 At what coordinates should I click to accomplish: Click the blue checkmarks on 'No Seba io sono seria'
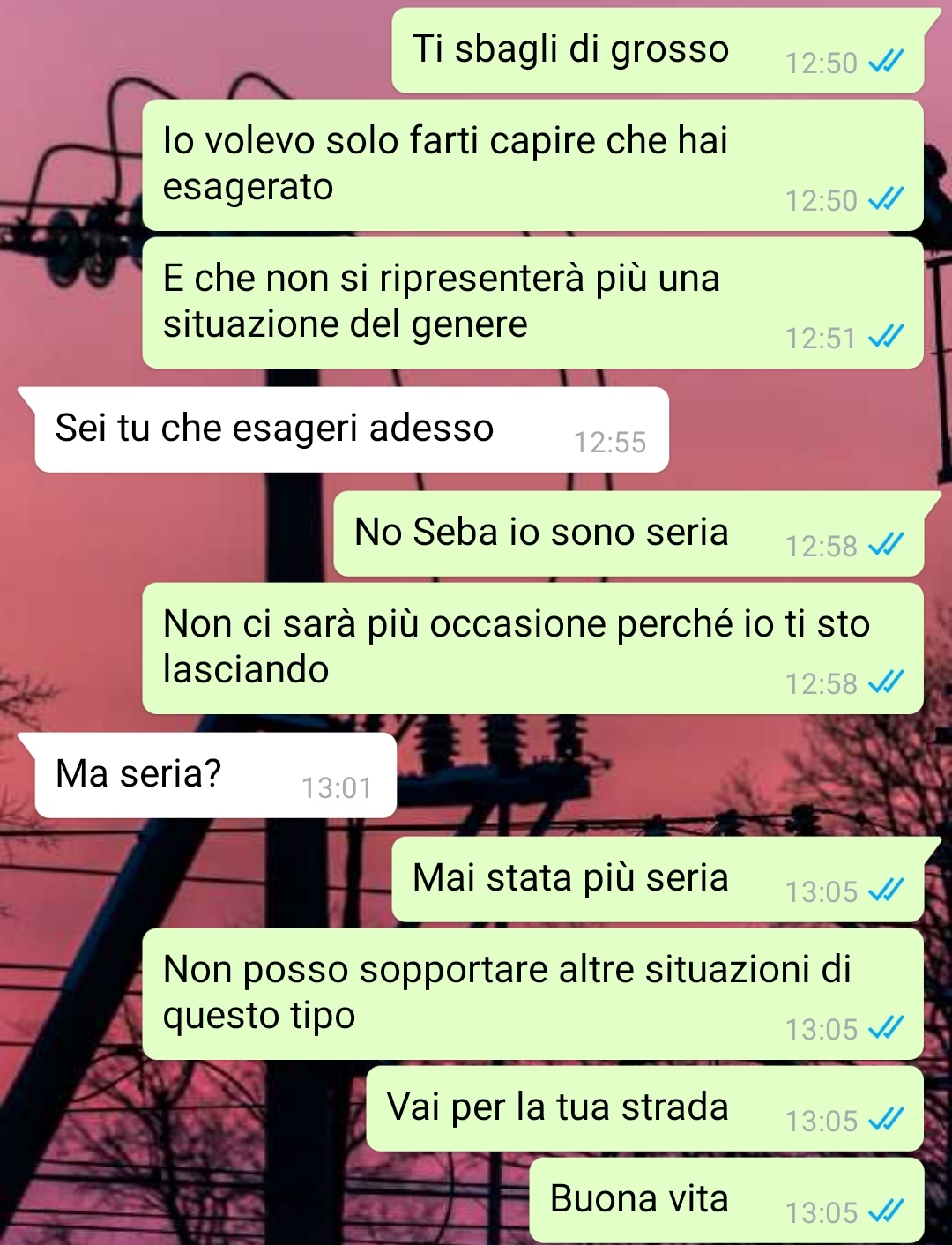click(885, 545)
